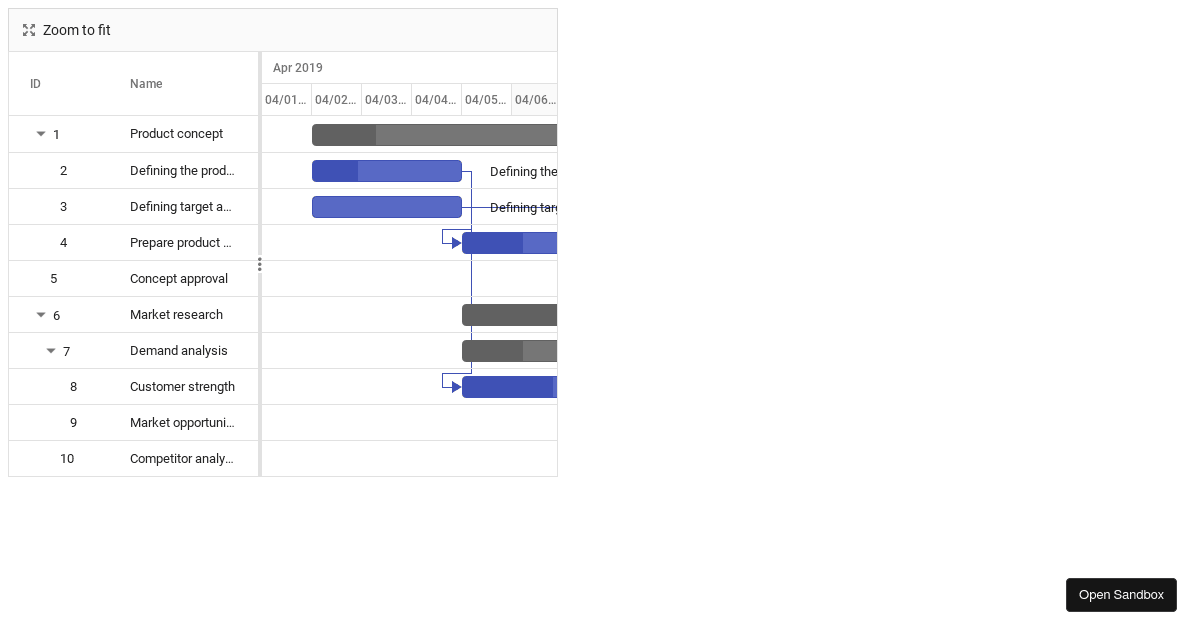Click the Demand analysis summary bar
This screenshot has height=630, width=1200.
(509, 351)
